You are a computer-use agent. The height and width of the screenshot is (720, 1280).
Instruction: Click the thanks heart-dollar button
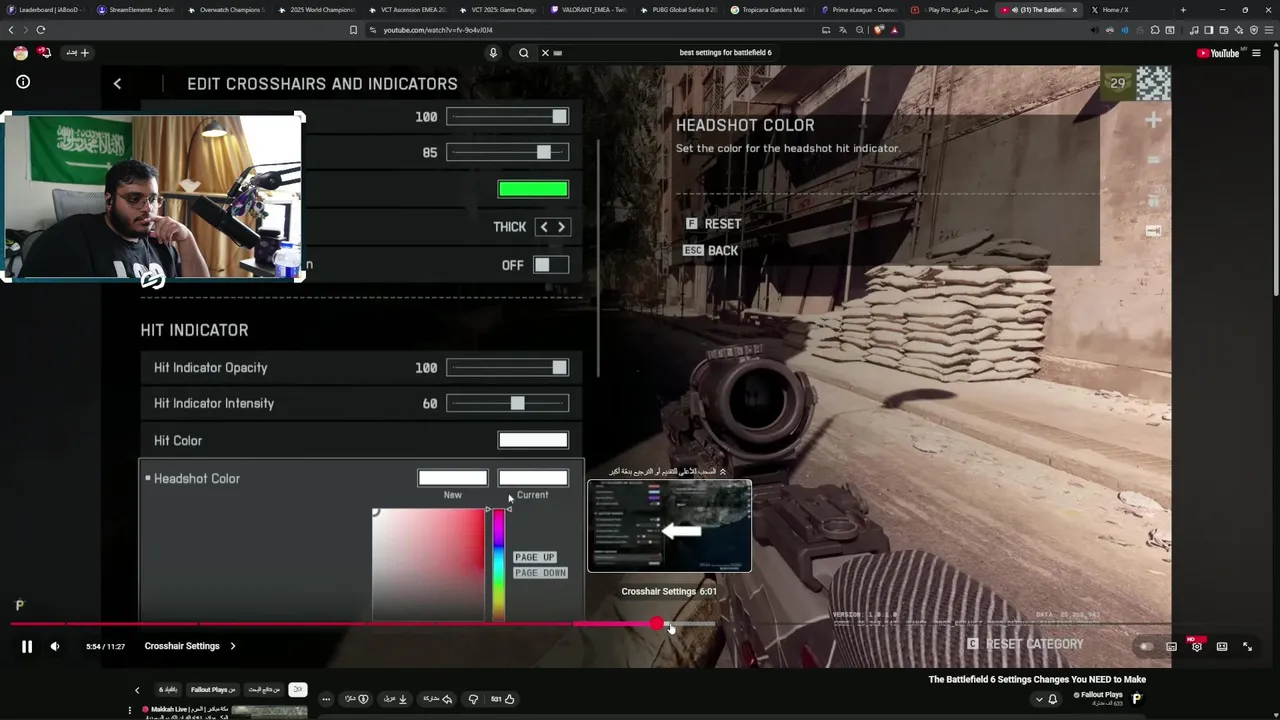point(357,699)
